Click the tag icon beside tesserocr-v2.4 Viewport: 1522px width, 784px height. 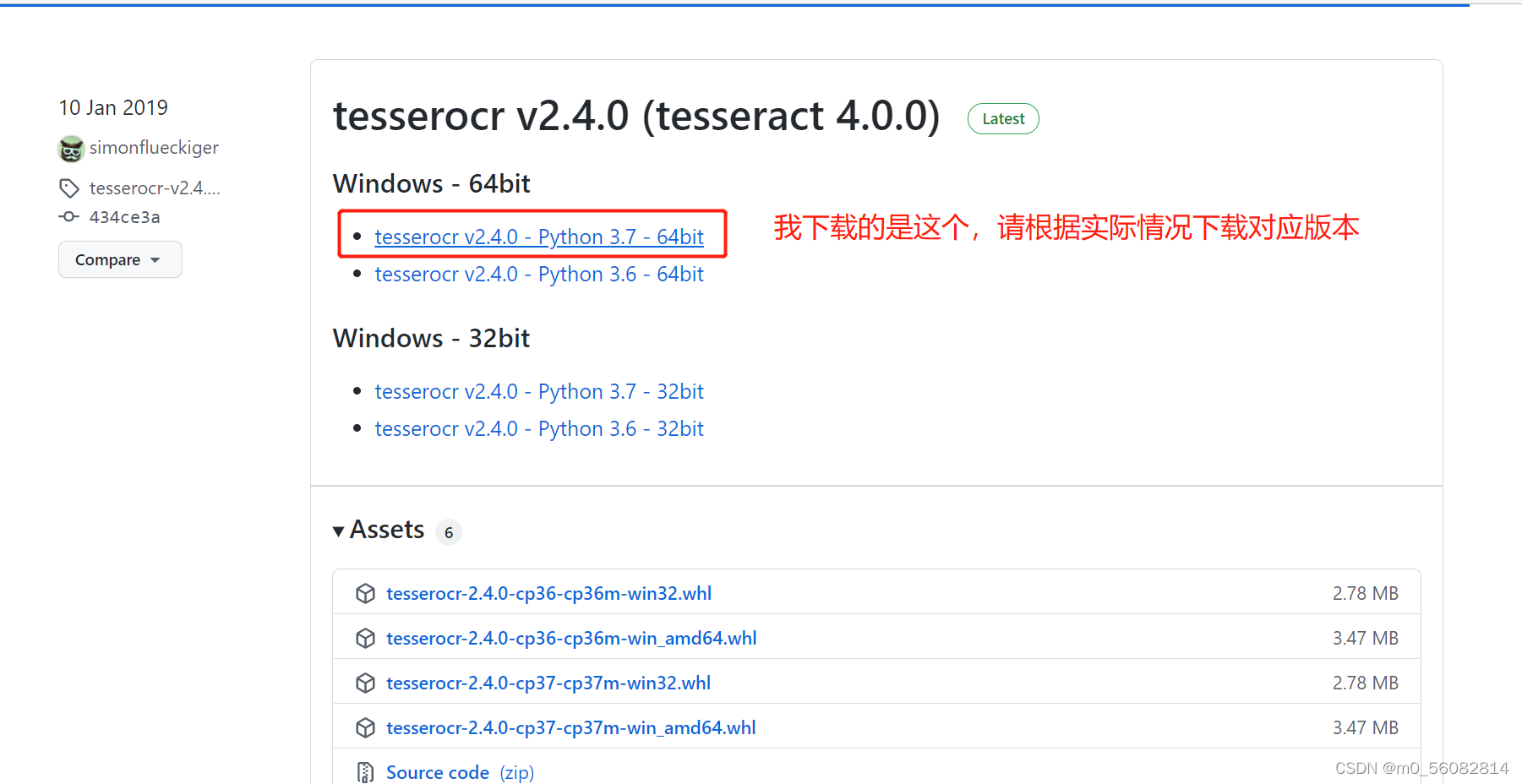[69, 188]
